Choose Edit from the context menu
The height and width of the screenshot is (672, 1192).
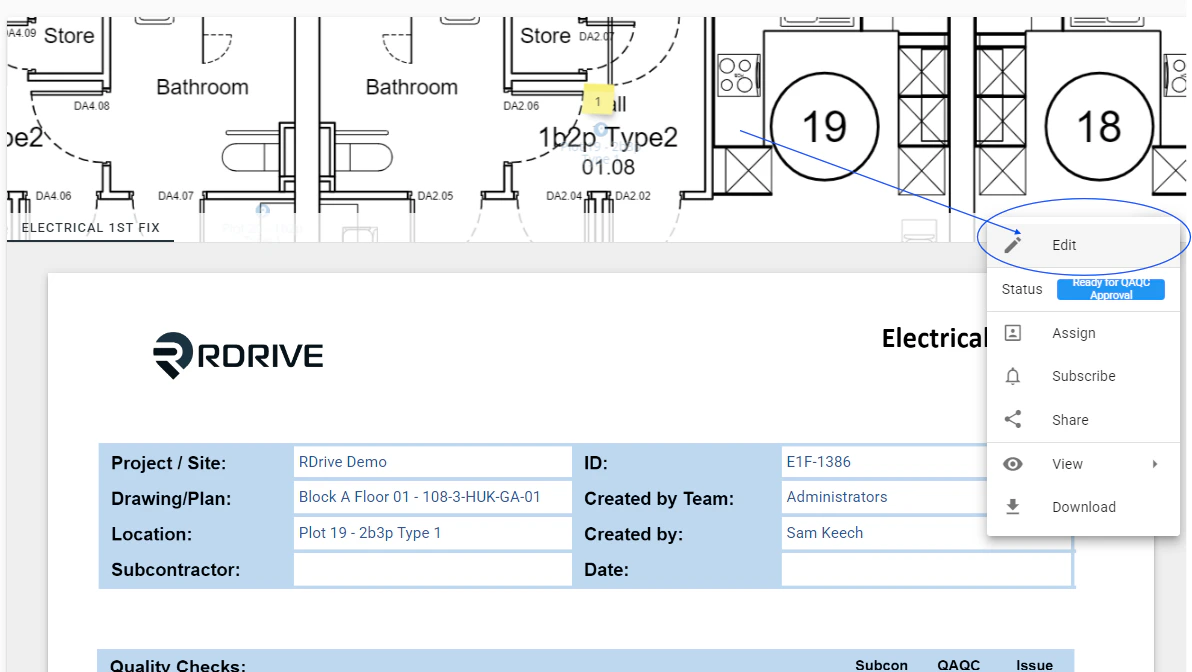pyautogui.click(x=1063, y=245)
